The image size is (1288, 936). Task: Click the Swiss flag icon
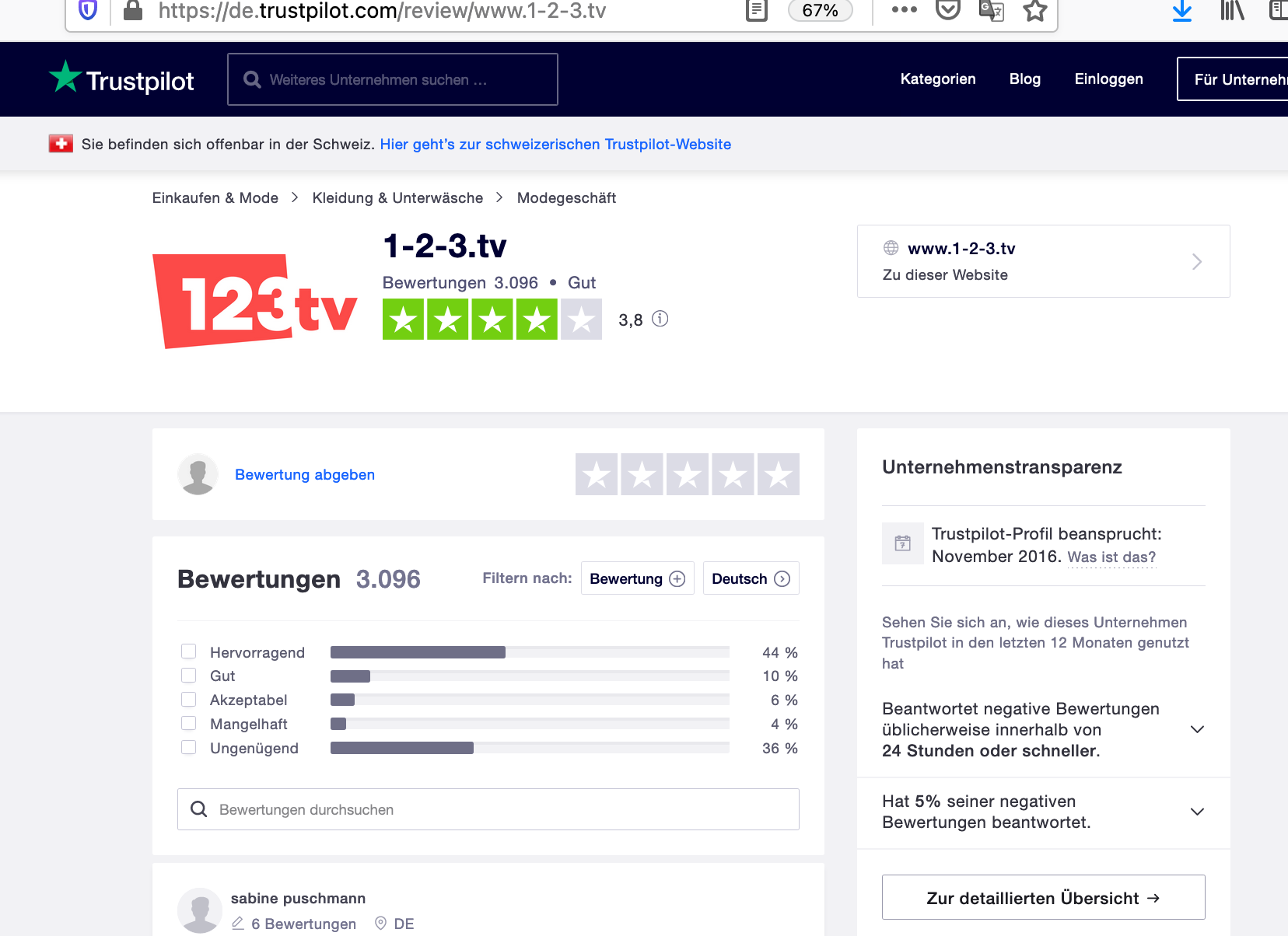61,144
